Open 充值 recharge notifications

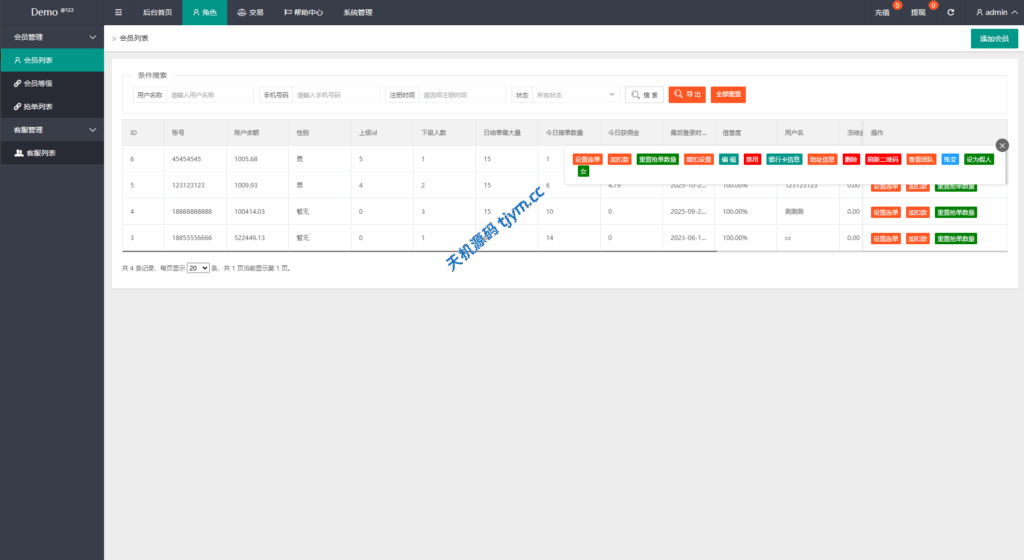[882, 12]
